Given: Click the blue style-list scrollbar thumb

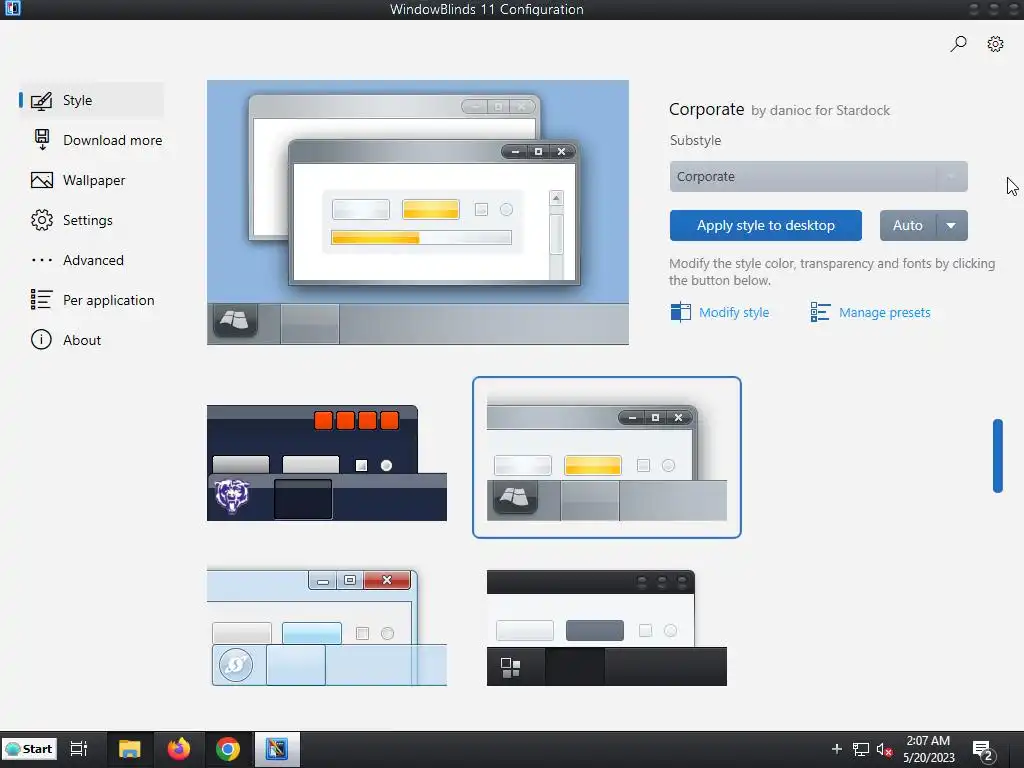Looking at the screenshot, I should click(x=997, y=455).
